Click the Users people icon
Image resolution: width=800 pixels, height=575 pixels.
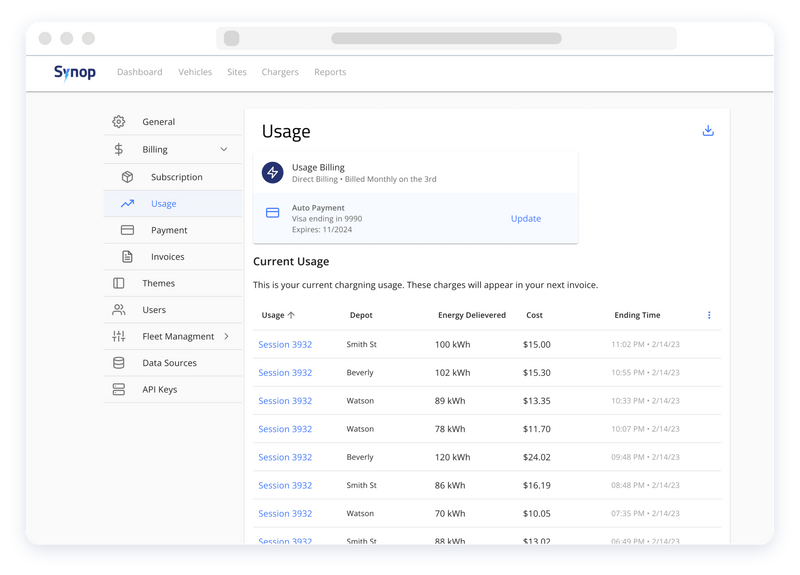pyautogui.click(x=119, y=310)
